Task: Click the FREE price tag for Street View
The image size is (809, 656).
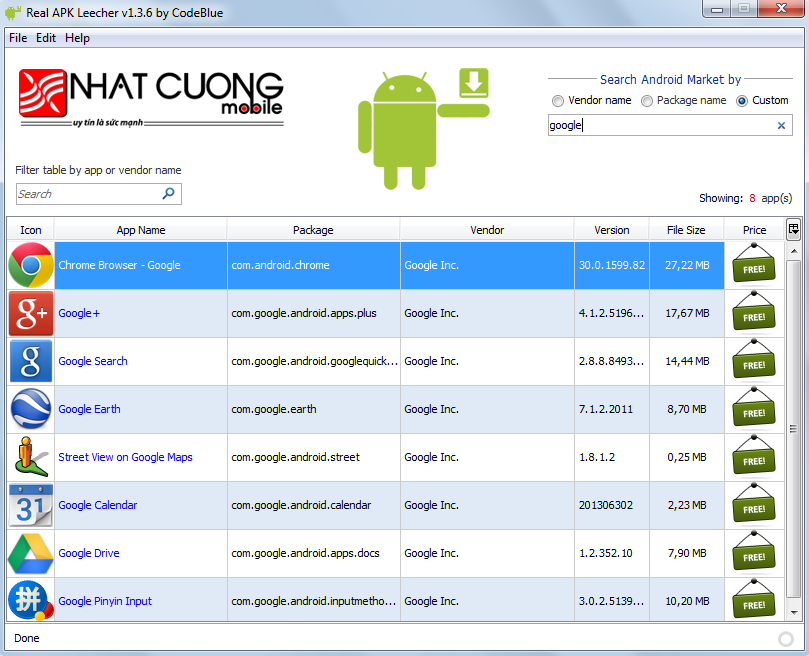Action: [754, 457]
